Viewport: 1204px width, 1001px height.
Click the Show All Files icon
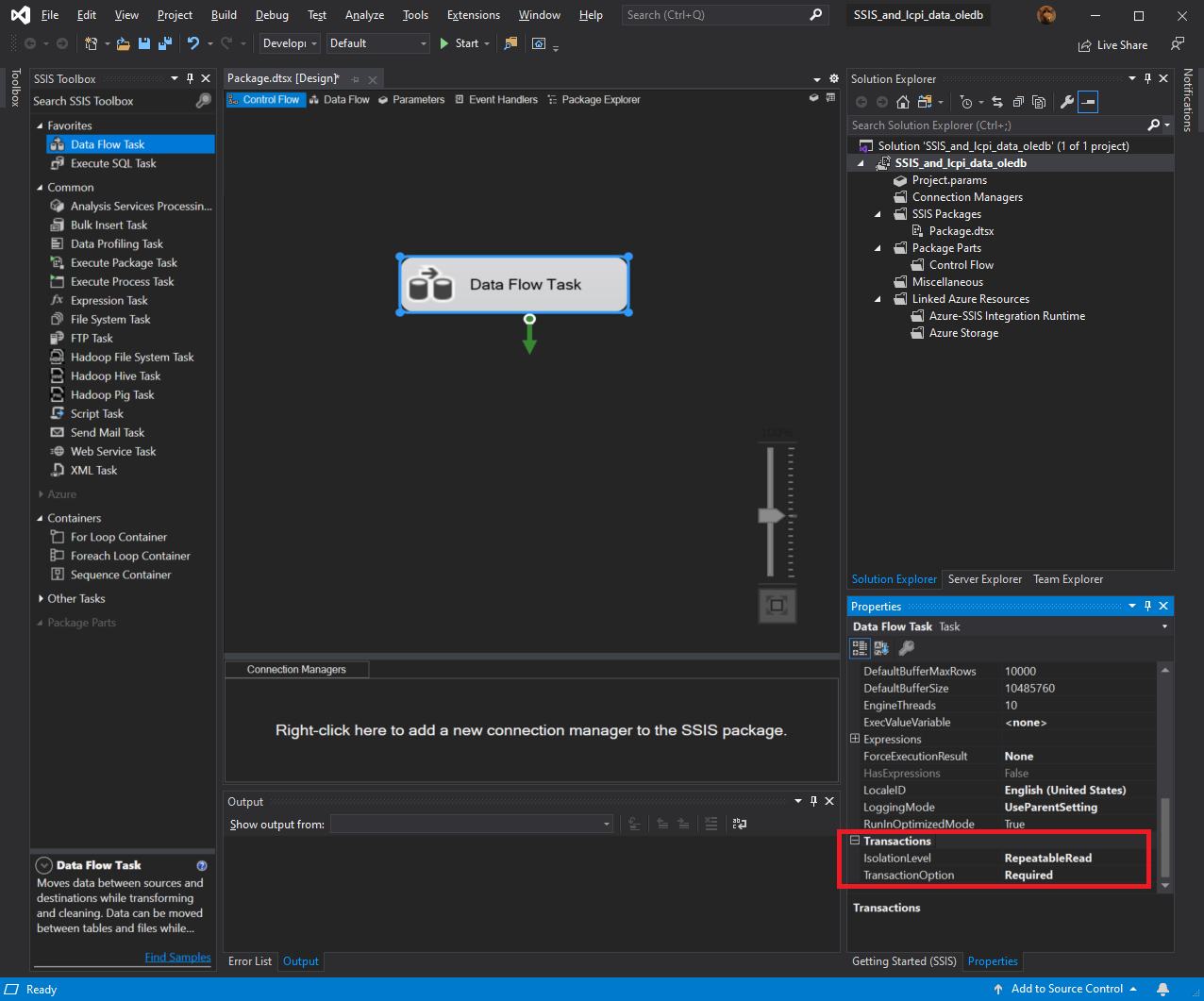click(x=1039, y=102)
